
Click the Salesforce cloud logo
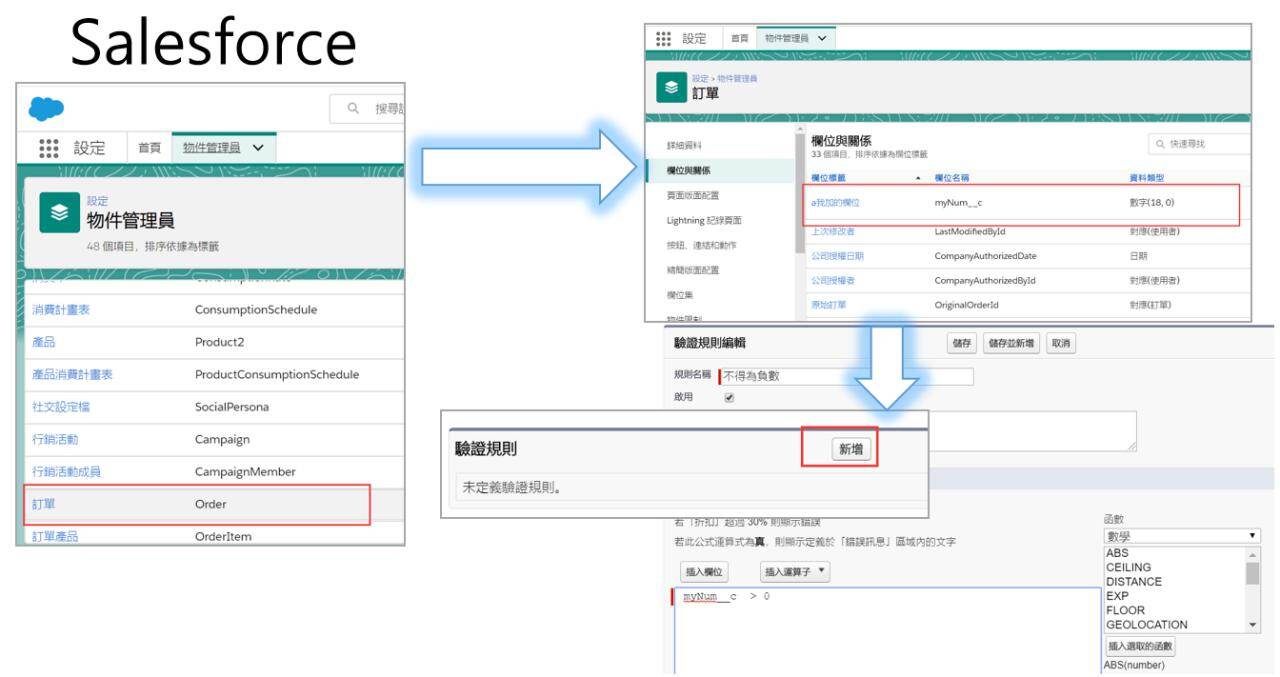tap(46, 108)
